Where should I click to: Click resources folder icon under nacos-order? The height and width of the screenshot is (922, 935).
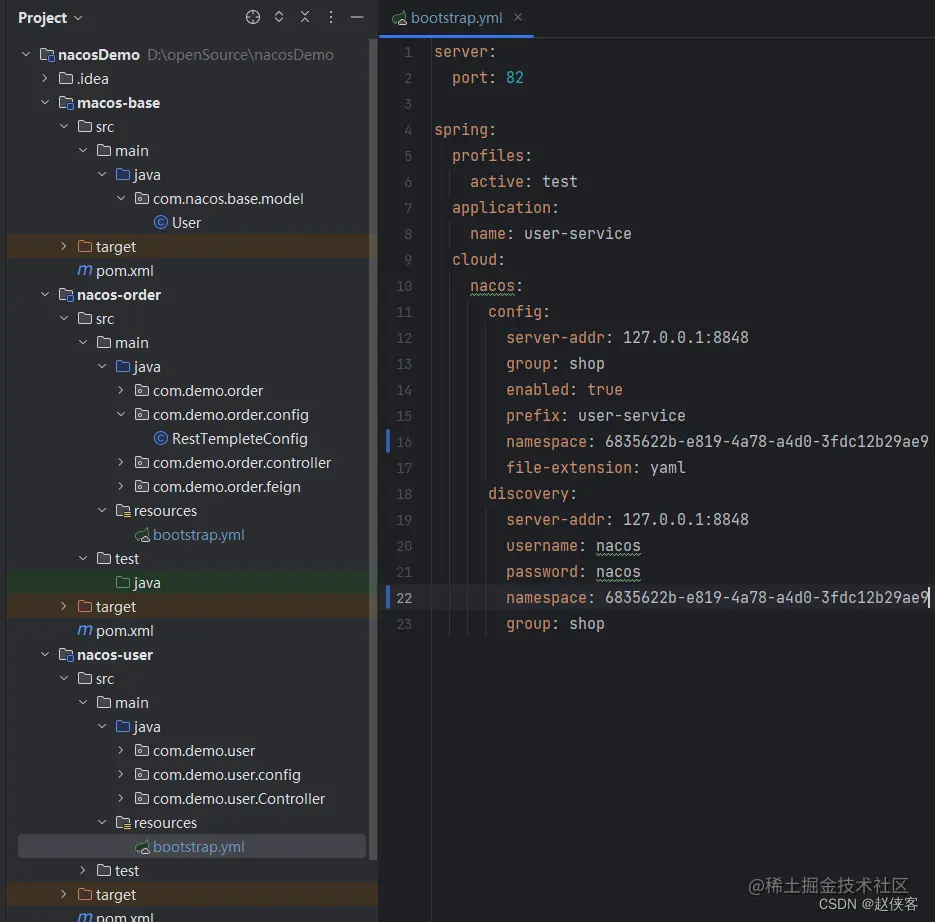123,510
